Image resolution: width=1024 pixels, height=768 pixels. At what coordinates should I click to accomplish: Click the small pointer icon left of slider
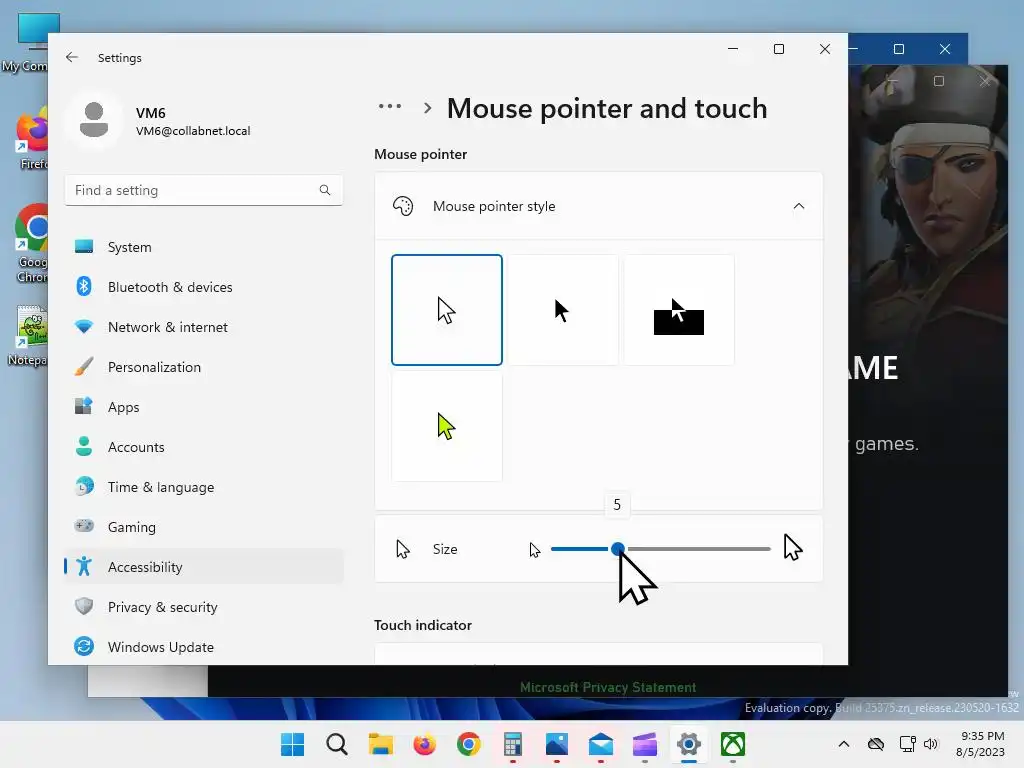(535, 550)
